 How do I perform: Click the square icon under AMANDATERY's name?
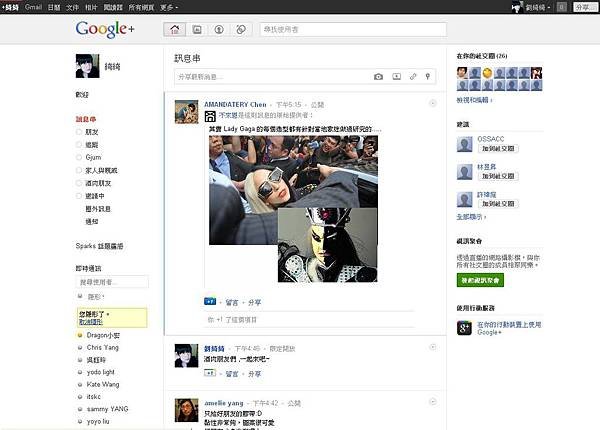210,116
